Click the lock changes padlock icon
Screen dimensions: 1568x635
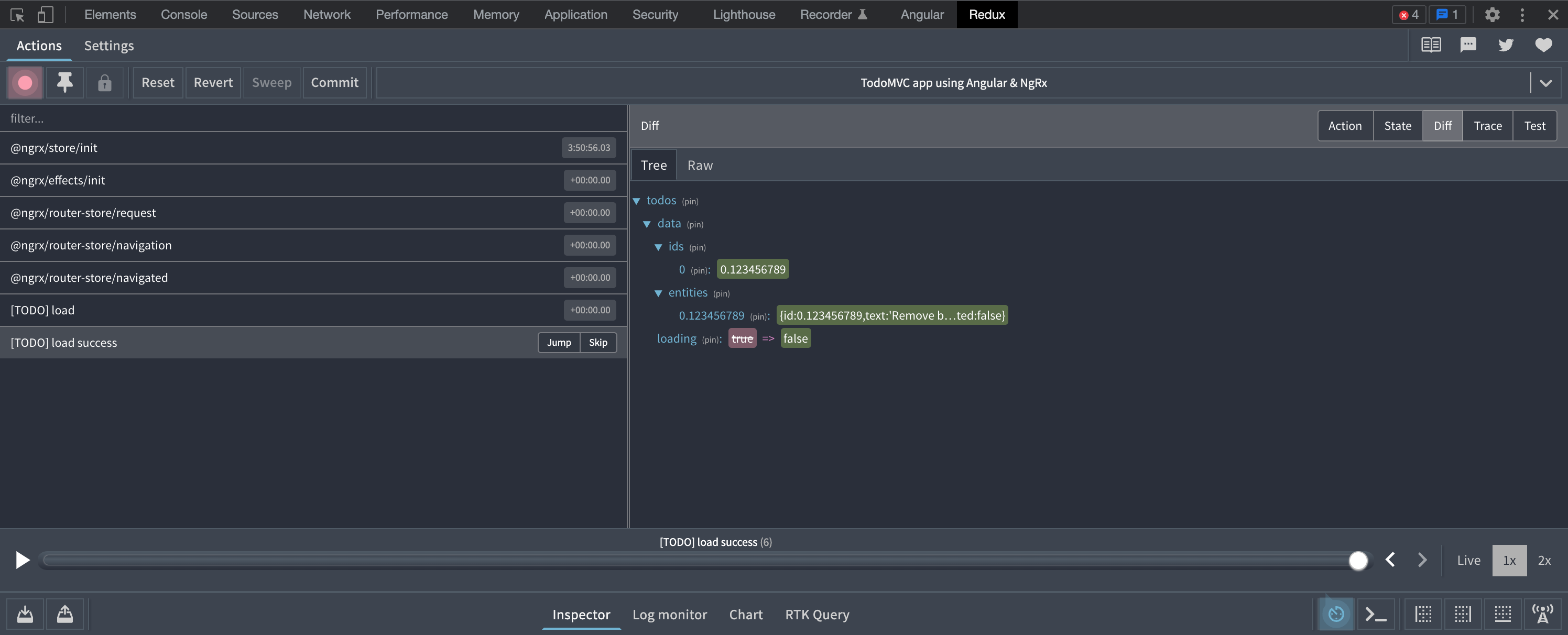coord(105,83)
